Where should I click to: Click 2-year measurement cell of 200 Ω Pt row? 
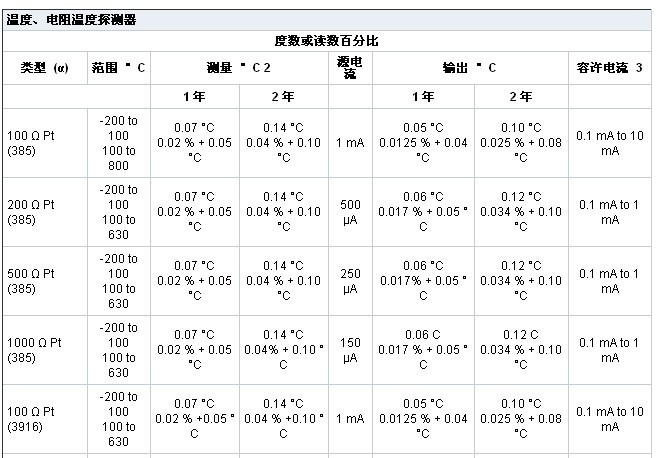click(283, 212)
